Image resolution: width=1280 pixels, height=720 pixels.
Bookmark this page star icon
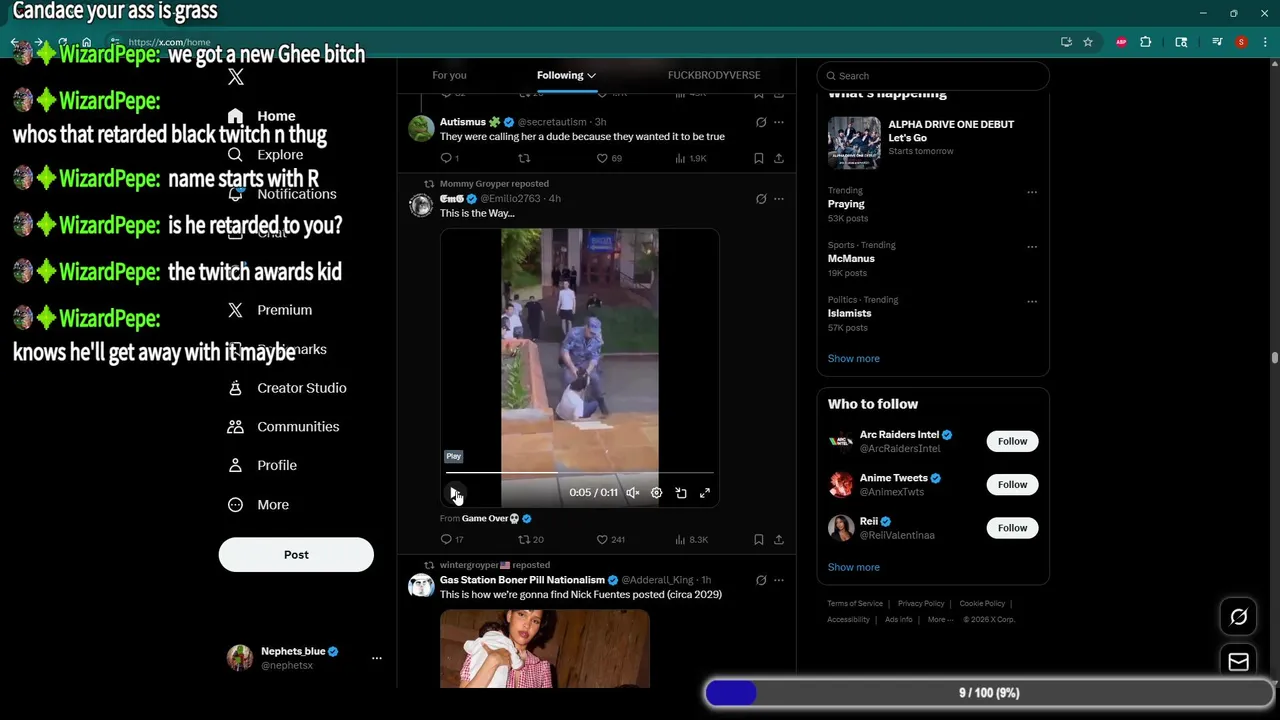tap(1088, 42)
